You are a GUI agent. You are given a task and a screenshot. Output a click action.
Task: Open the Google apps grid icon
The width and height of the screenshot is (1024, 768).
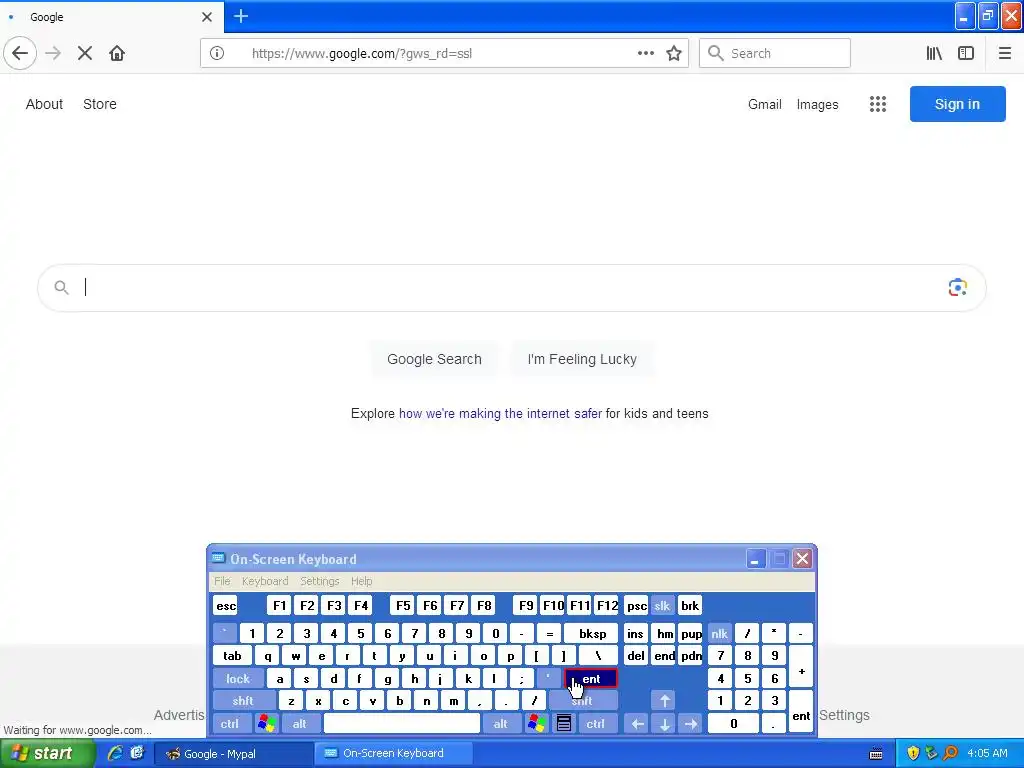pyautogui.click(x=878, y=104)
